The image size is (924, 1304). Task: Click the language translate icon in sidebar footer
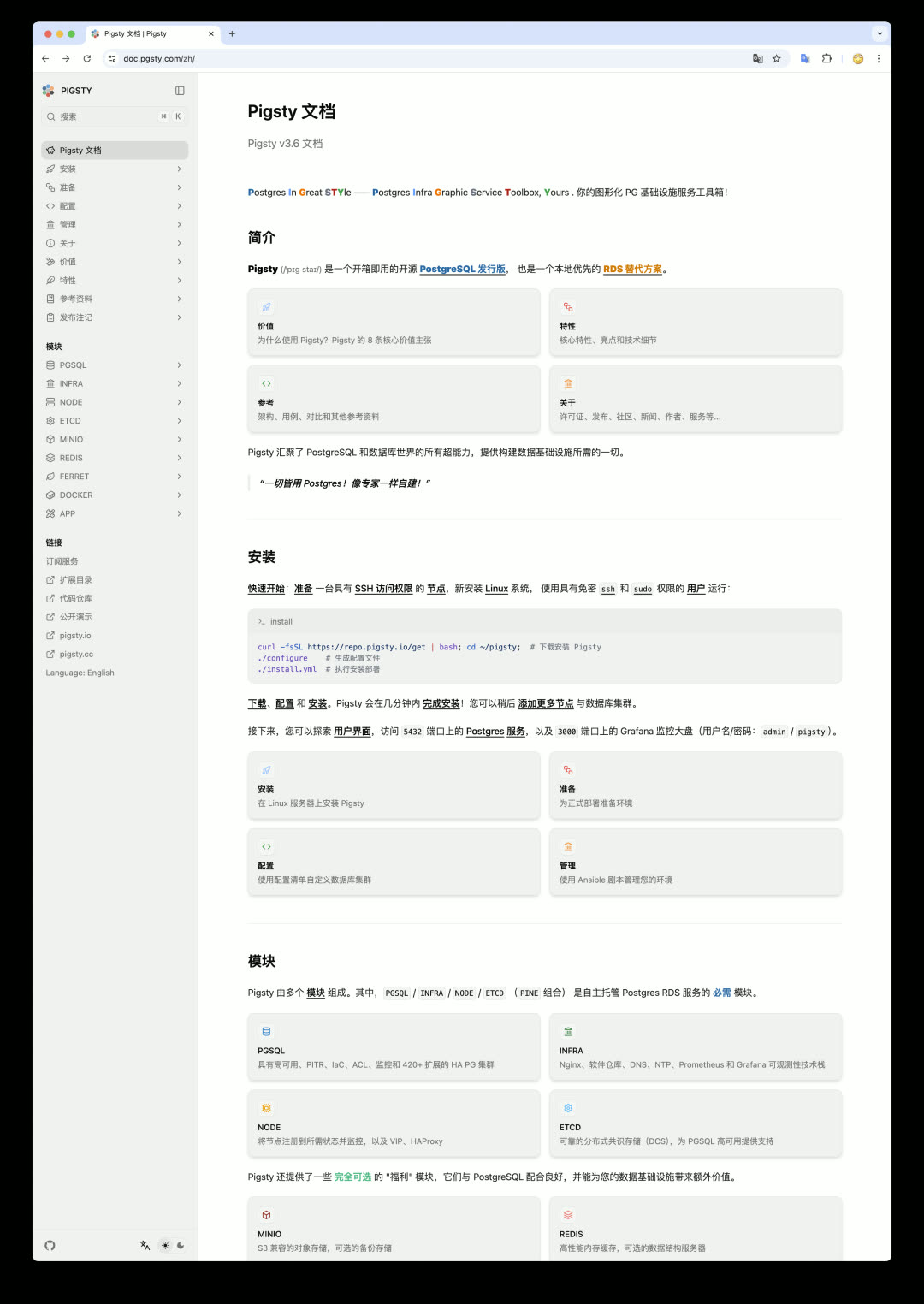point(145,1245)
